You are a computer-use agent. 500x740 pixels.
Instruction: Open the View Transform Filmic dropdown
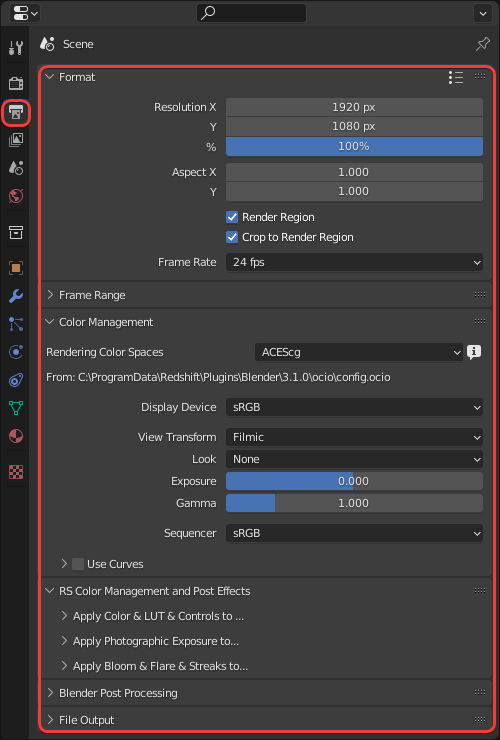click(354, 437)
